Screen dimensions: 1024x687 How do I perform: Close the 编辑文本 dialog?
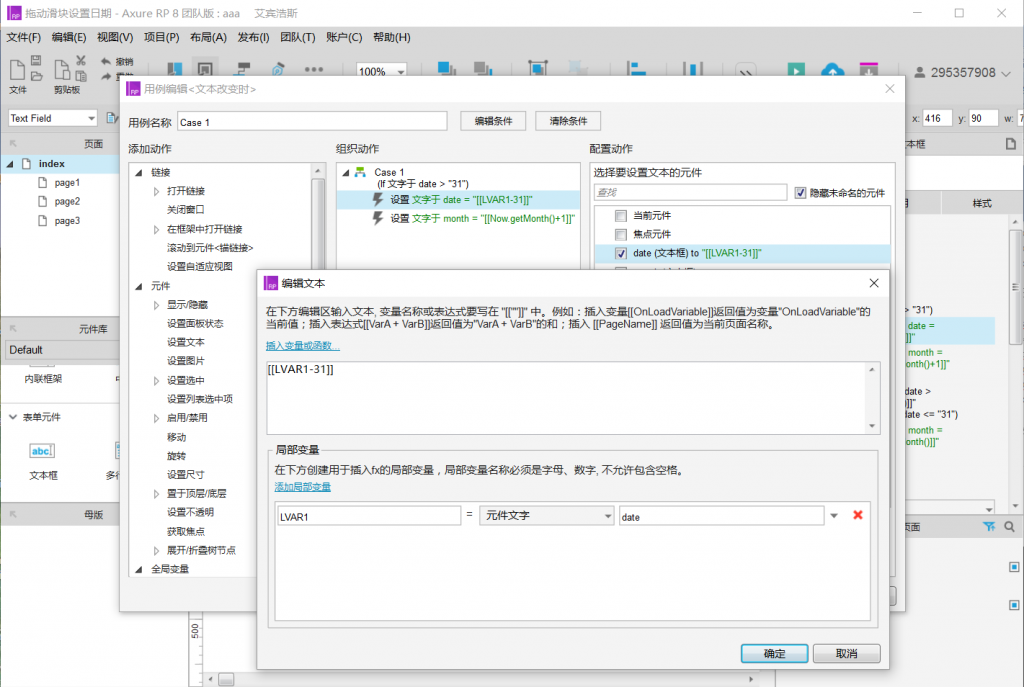pyautogui.click(x=874, y=283)
